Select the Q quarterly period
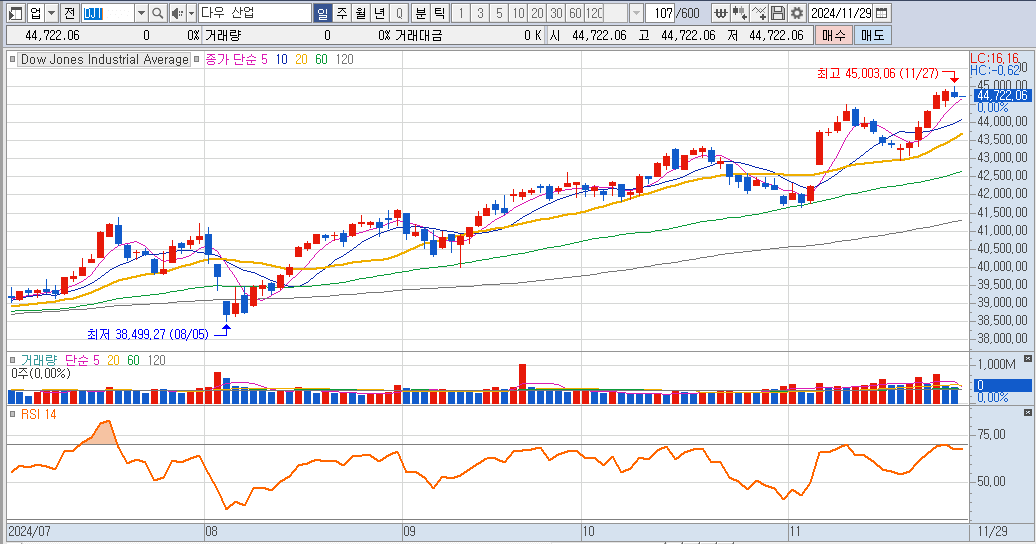1036x544 pixels. [399, 13]
